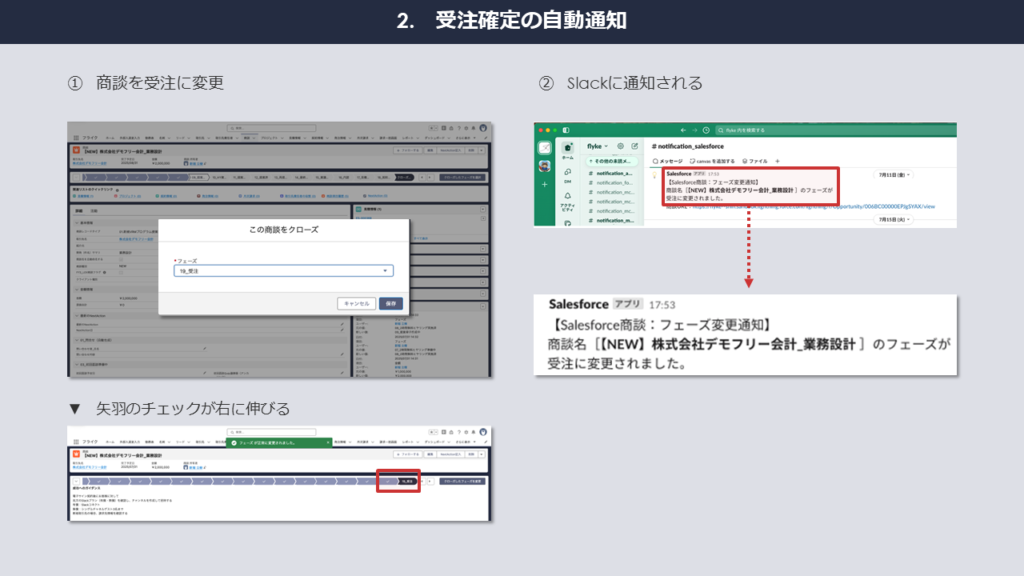This screenshot has width=1024, height=576.
Task: Click user avatar in top Salesforce screenshot
Action: [483, 128]
